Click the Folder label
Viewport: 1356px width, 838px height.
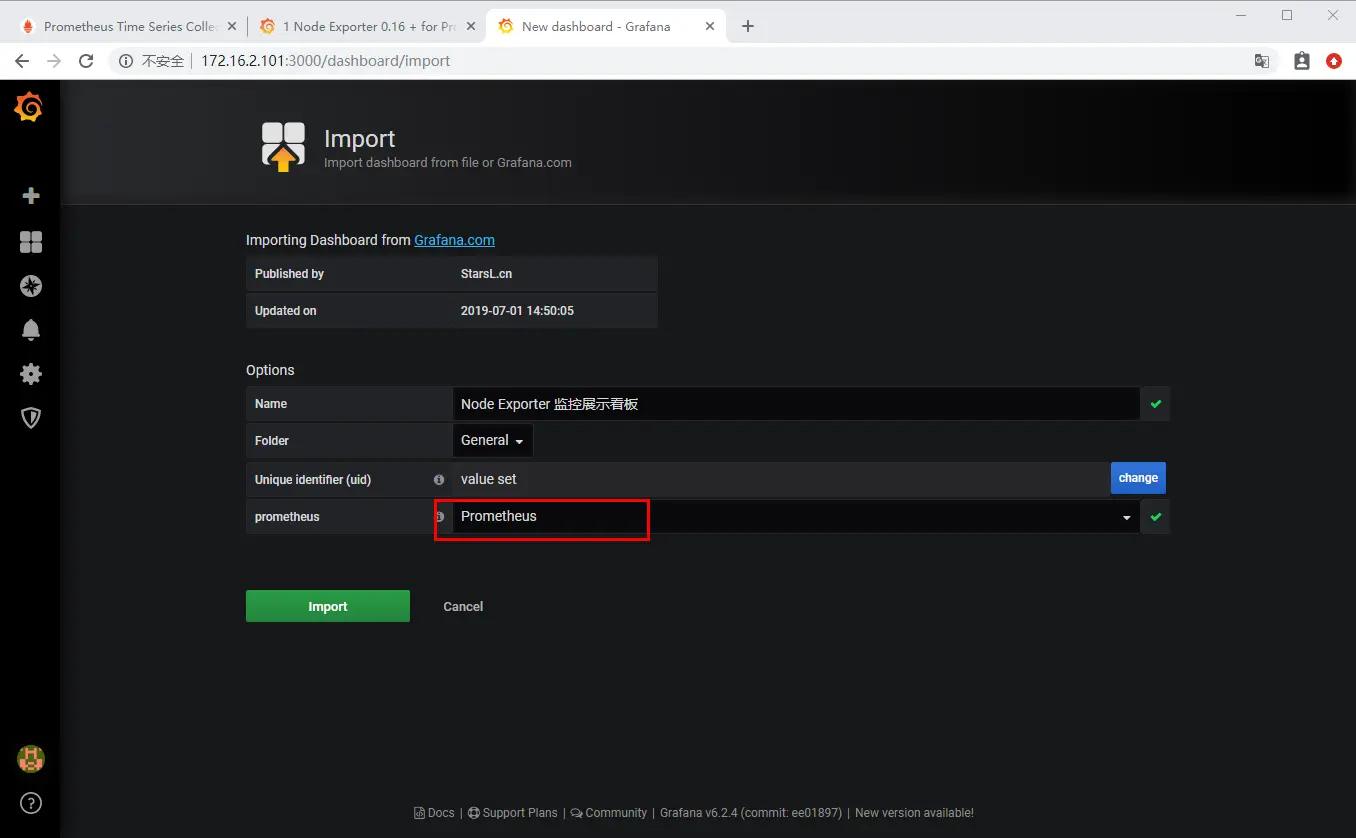pos(272,441)
